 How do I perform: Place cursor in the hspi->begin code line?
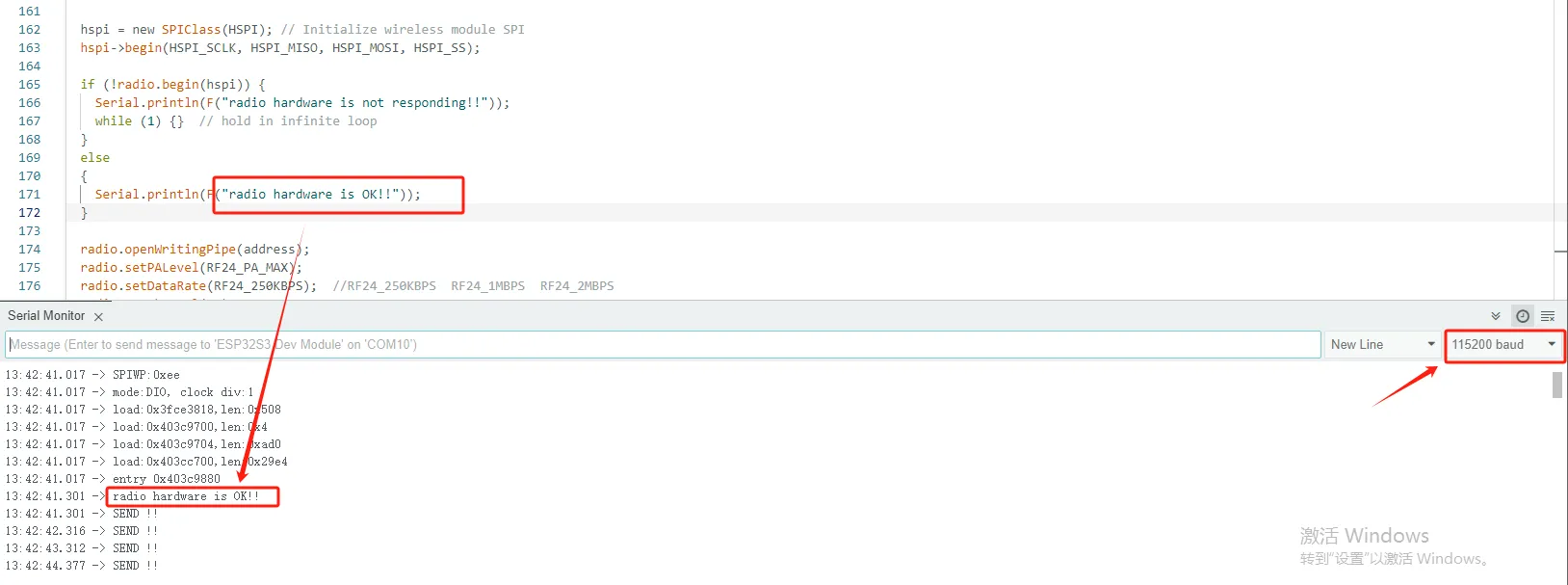click(280, 48)
